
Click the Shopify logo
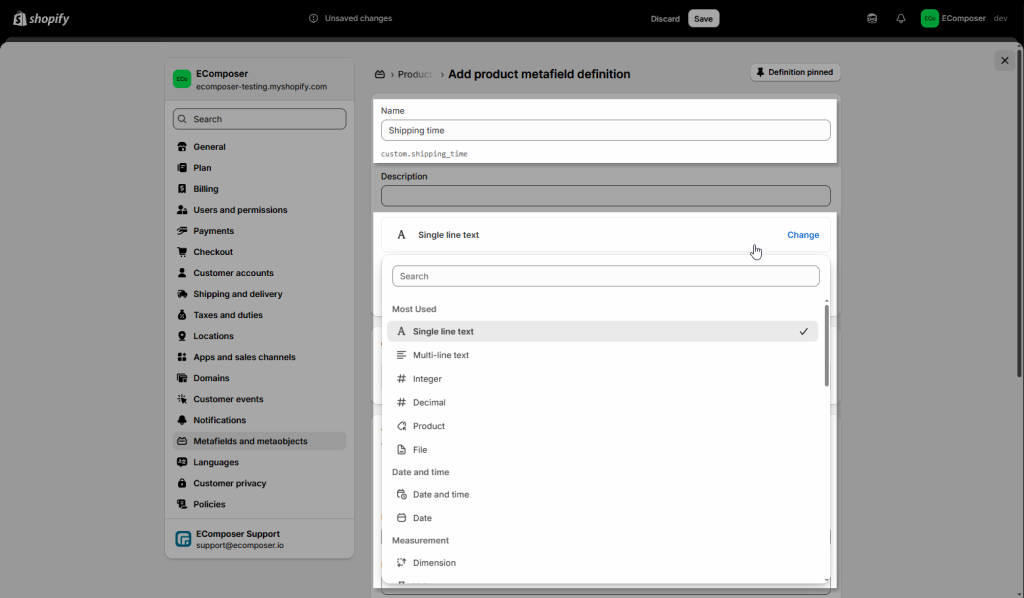click(41, 18)
